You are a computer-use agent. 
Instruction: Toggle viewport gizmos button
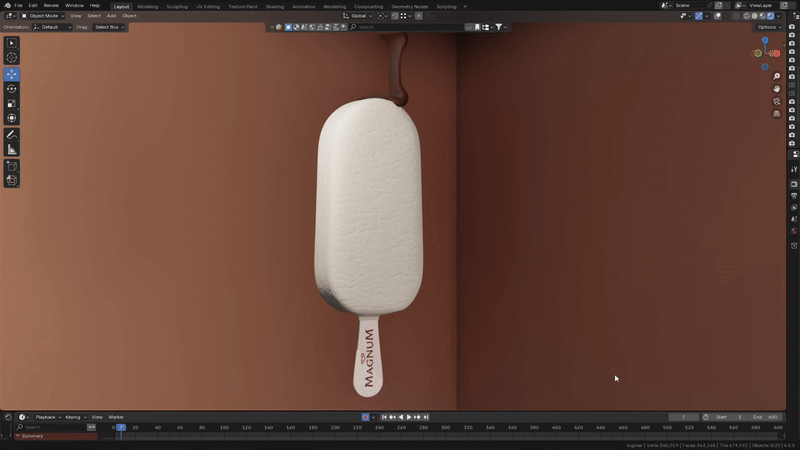[699, 16]
